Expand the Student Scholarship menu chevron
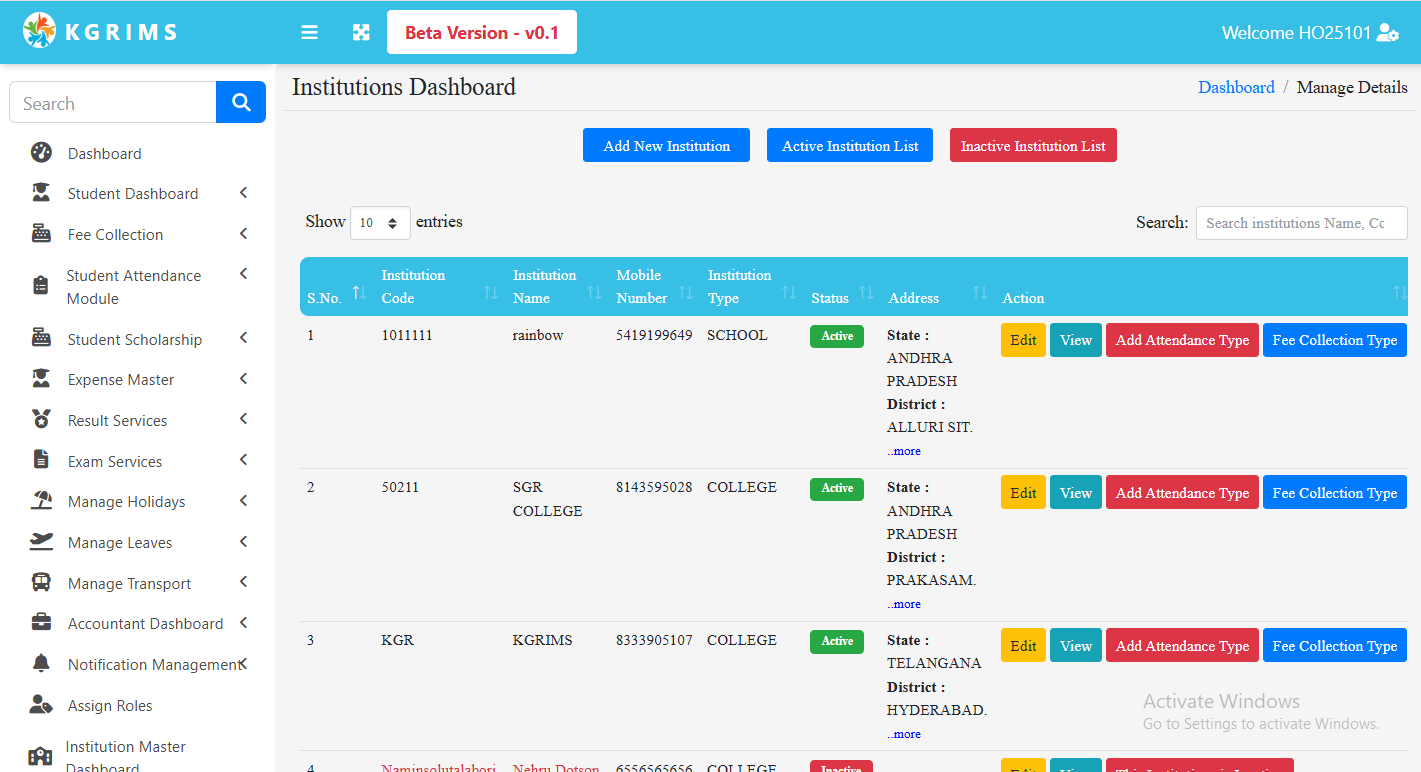Screen dimensions: 1421x772 pyautogui.click(x=243, y=339)
